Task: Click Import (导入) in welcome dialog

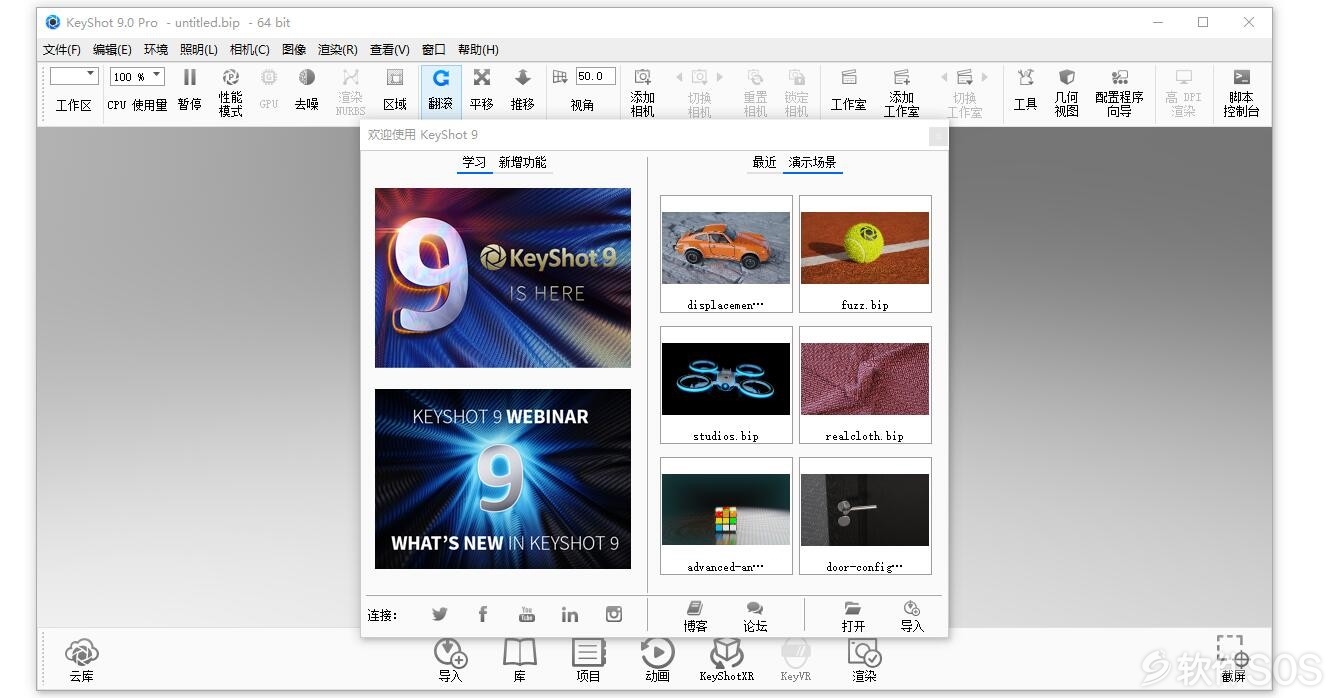Action: click(912, 616)
